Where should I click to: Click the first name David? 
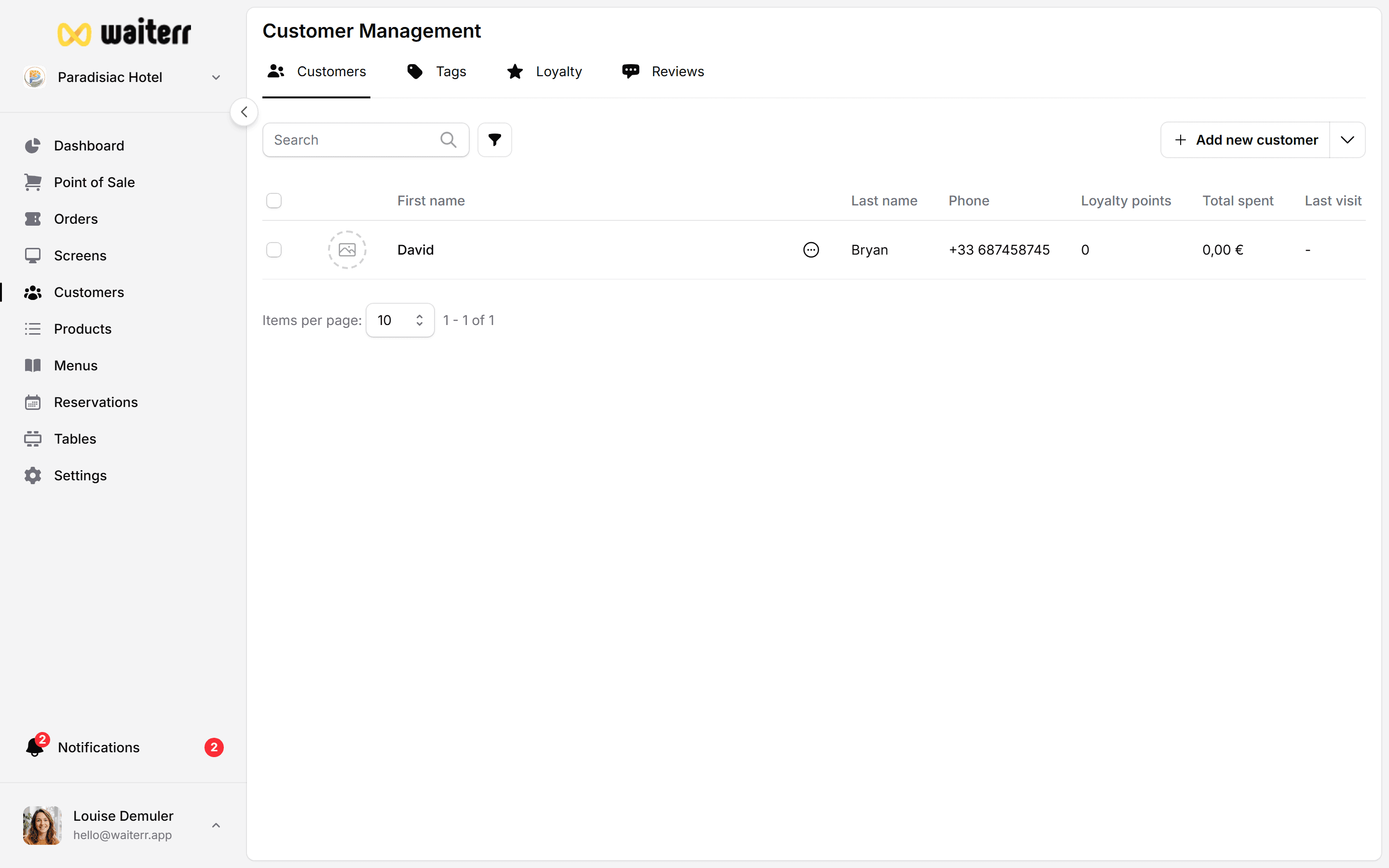tap(416, 250)
